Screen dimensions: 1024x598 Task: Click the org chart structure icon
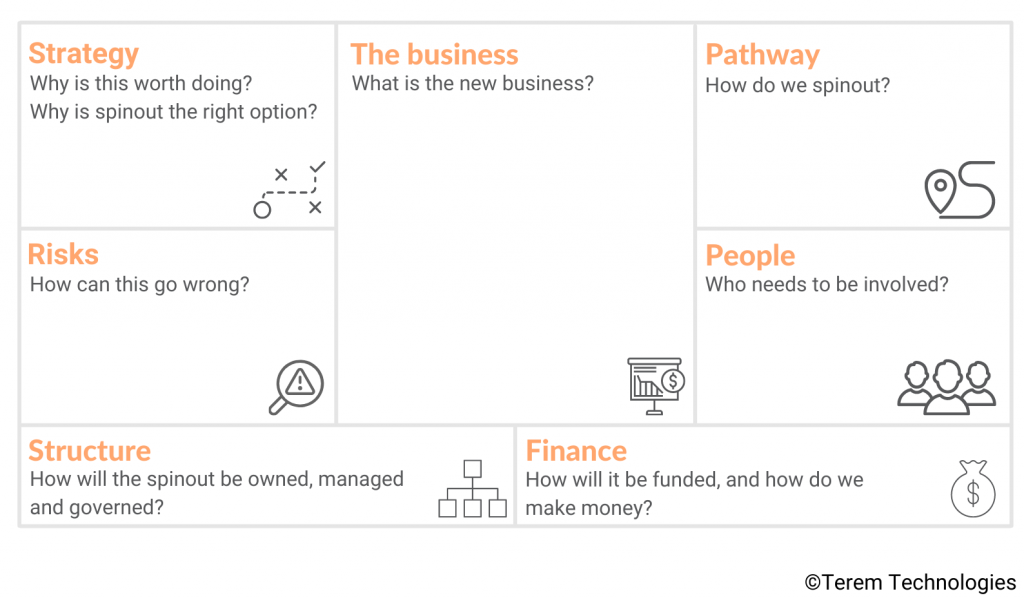coord(472,488)
